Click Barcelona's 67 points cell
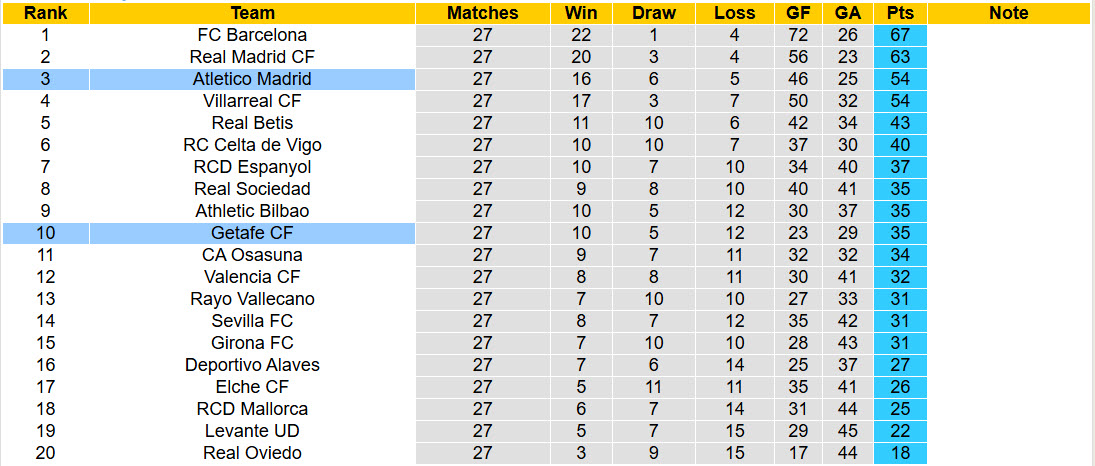1095x466 pixels. (x=899, y=35)
